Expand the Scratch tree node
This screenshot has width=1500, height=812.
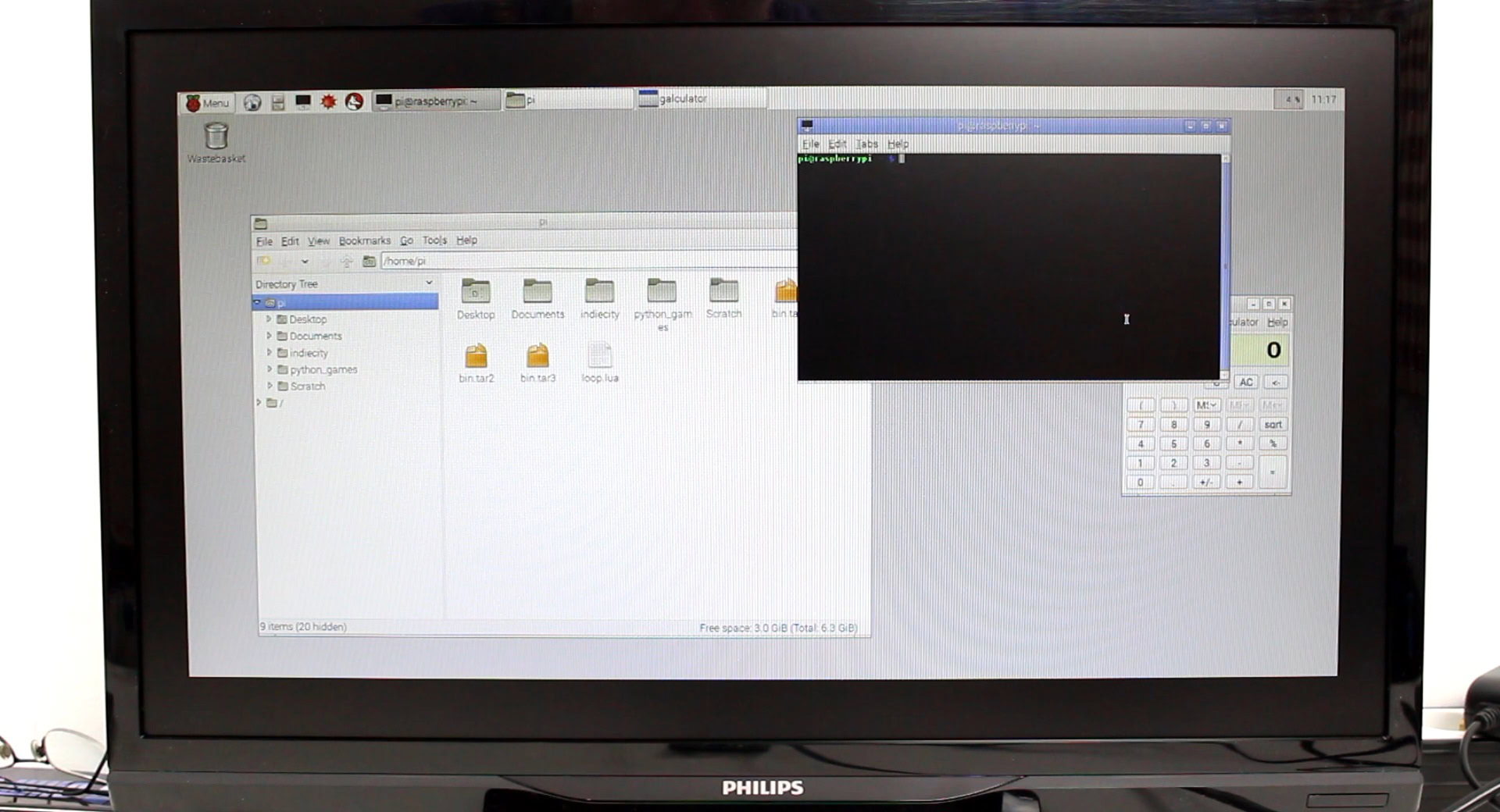(x=270, y=386)
